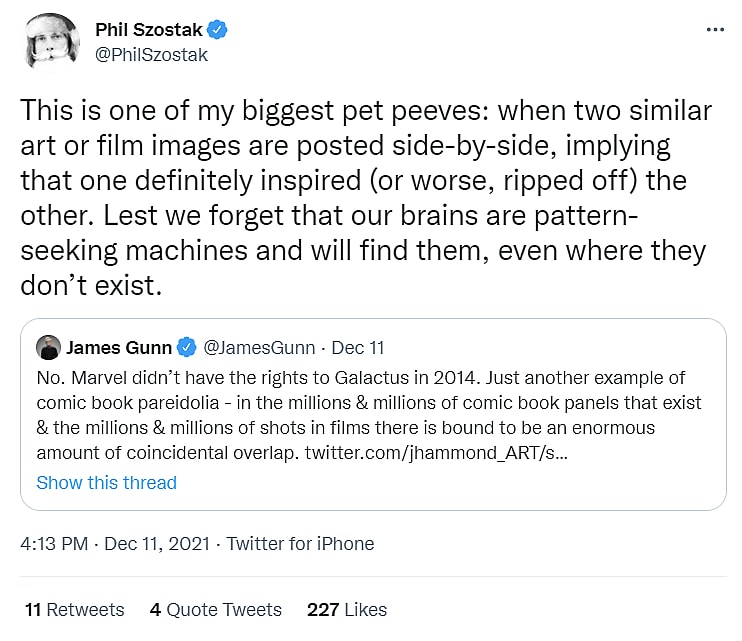Click James Gunn's small avatar in quoted tweet
Image resolution: width=742 pixels, height=641 pixels.
(48, 348)
